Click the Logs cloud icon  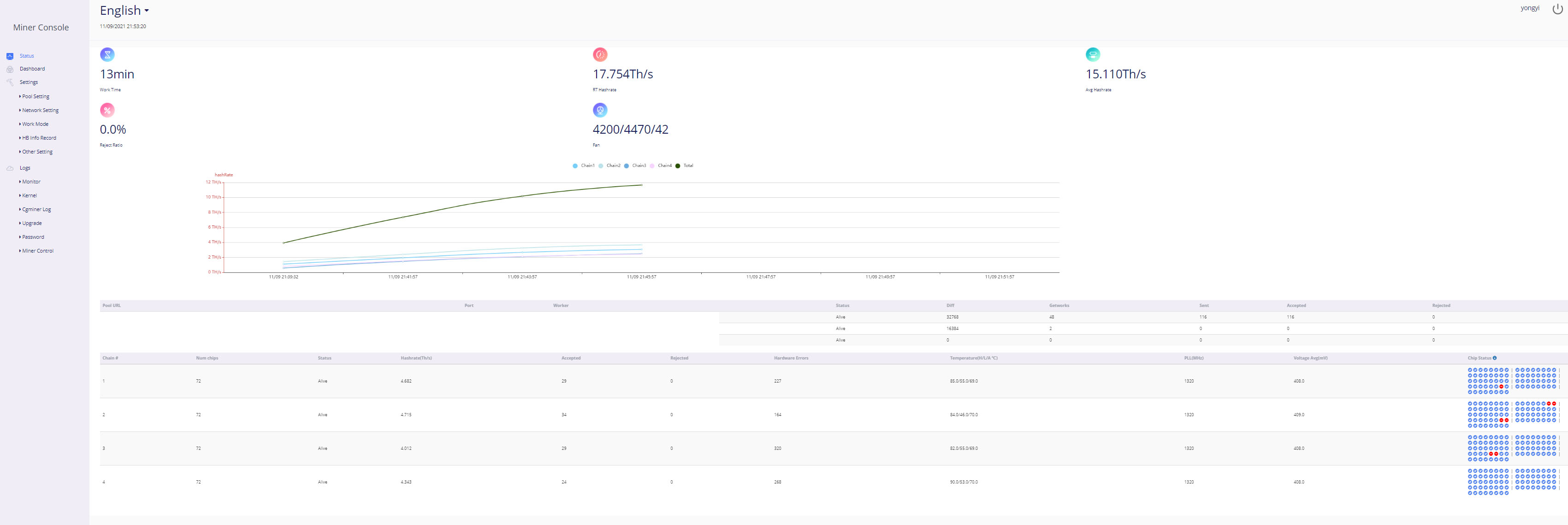(x=10, y=168)
